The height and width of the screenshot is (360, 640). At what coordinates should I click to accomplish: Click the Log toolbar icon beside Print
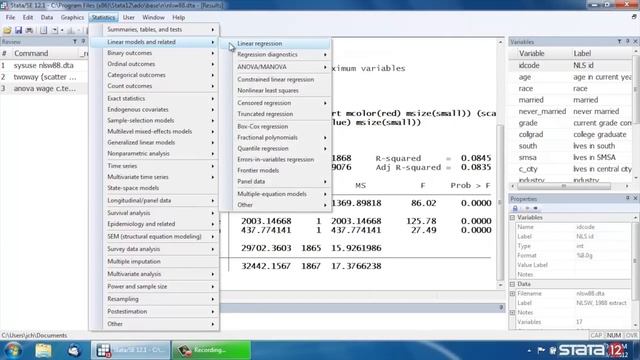[43, 30]
